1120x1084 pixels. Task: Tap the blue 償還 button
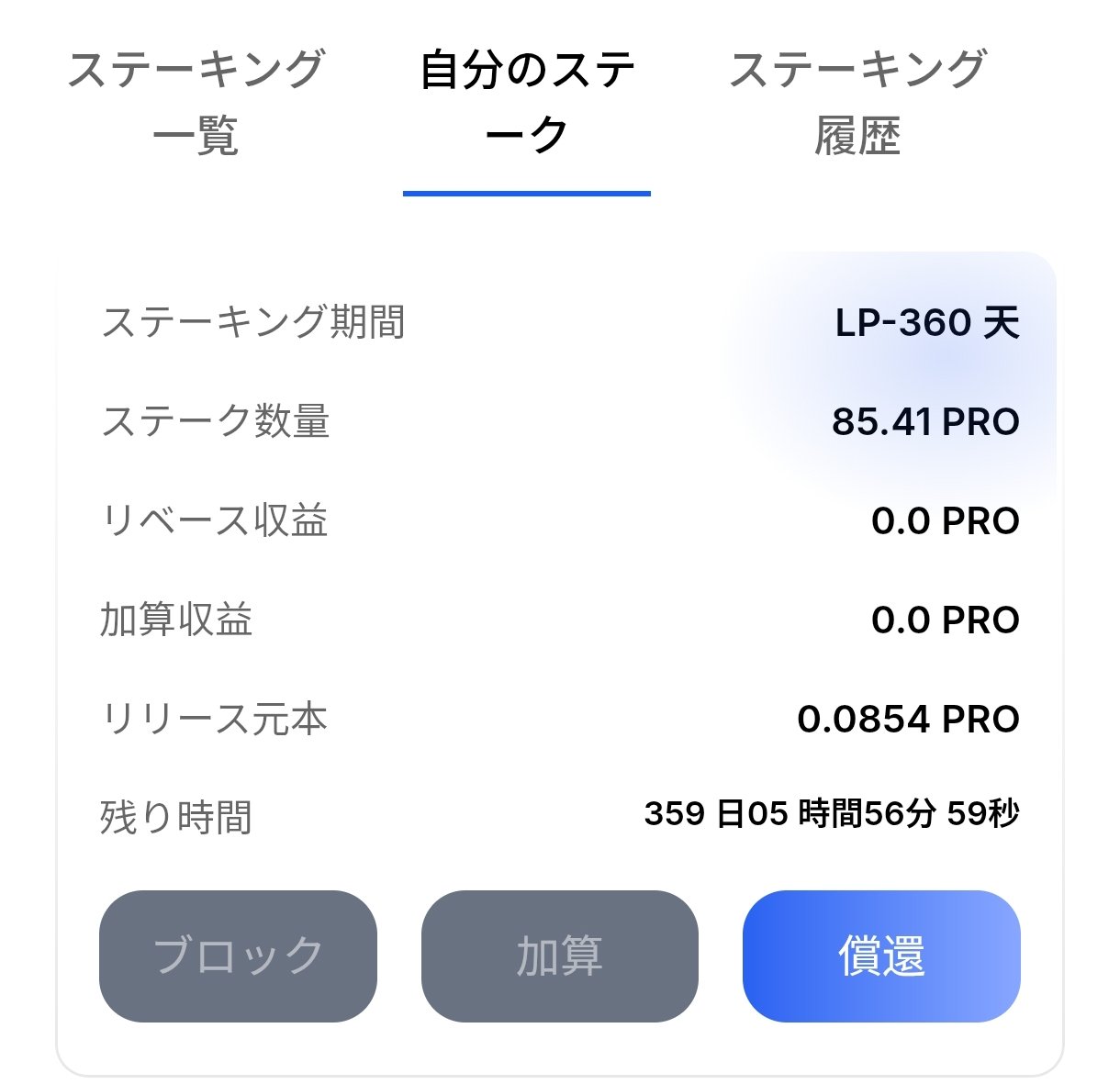click(881, 955)
